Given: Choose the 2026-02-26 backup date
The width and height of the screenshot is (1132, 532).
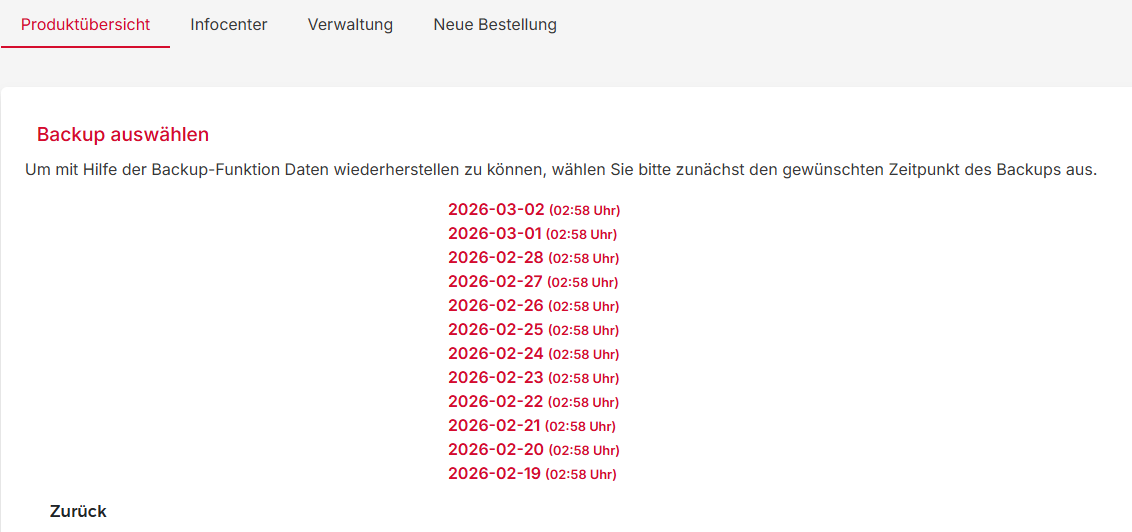Looking at the screenshot, I should coord(496,306).
